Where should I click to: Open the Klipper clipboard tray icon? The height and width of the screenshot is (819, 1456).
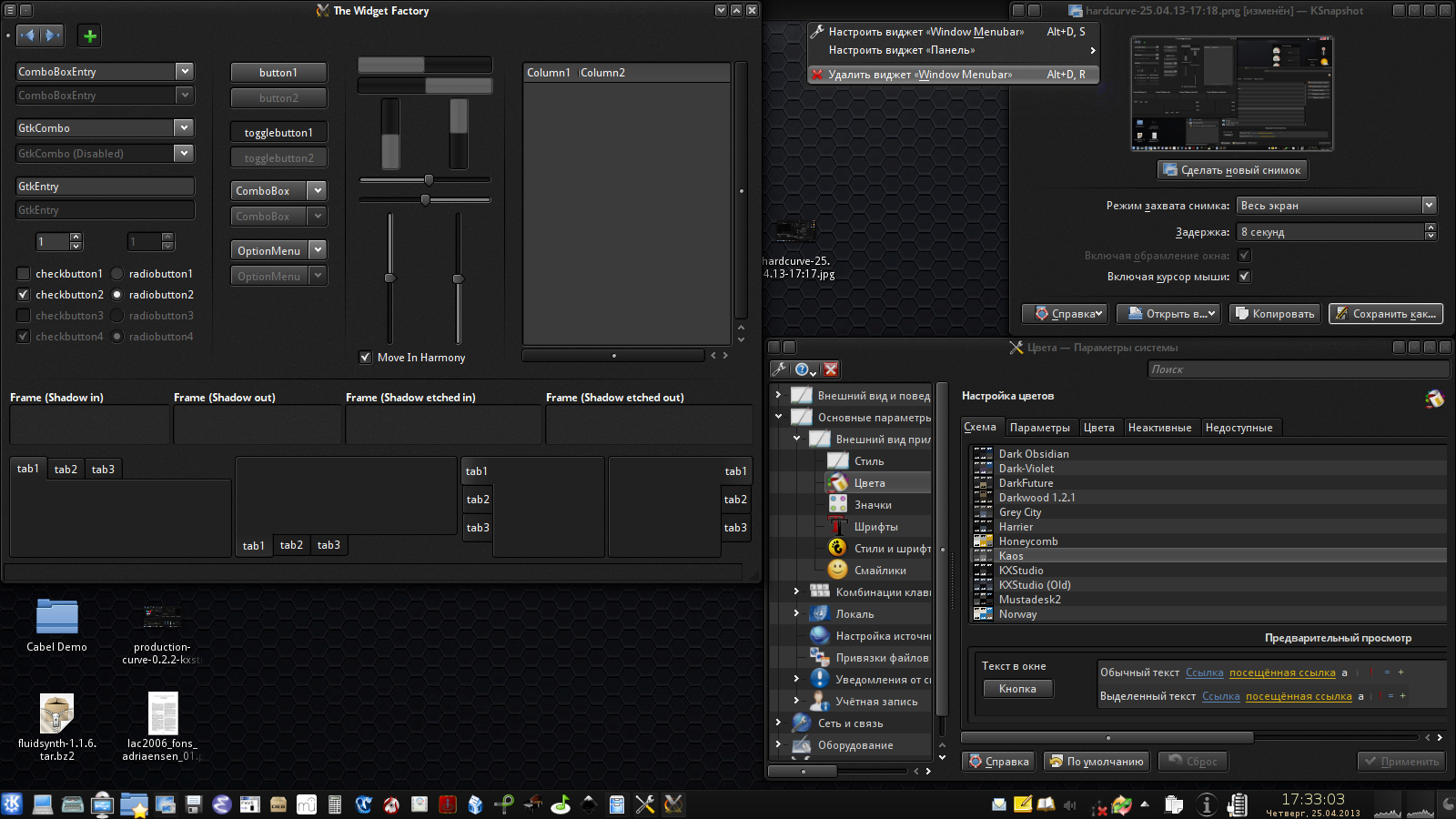(x=1174, y=804)
